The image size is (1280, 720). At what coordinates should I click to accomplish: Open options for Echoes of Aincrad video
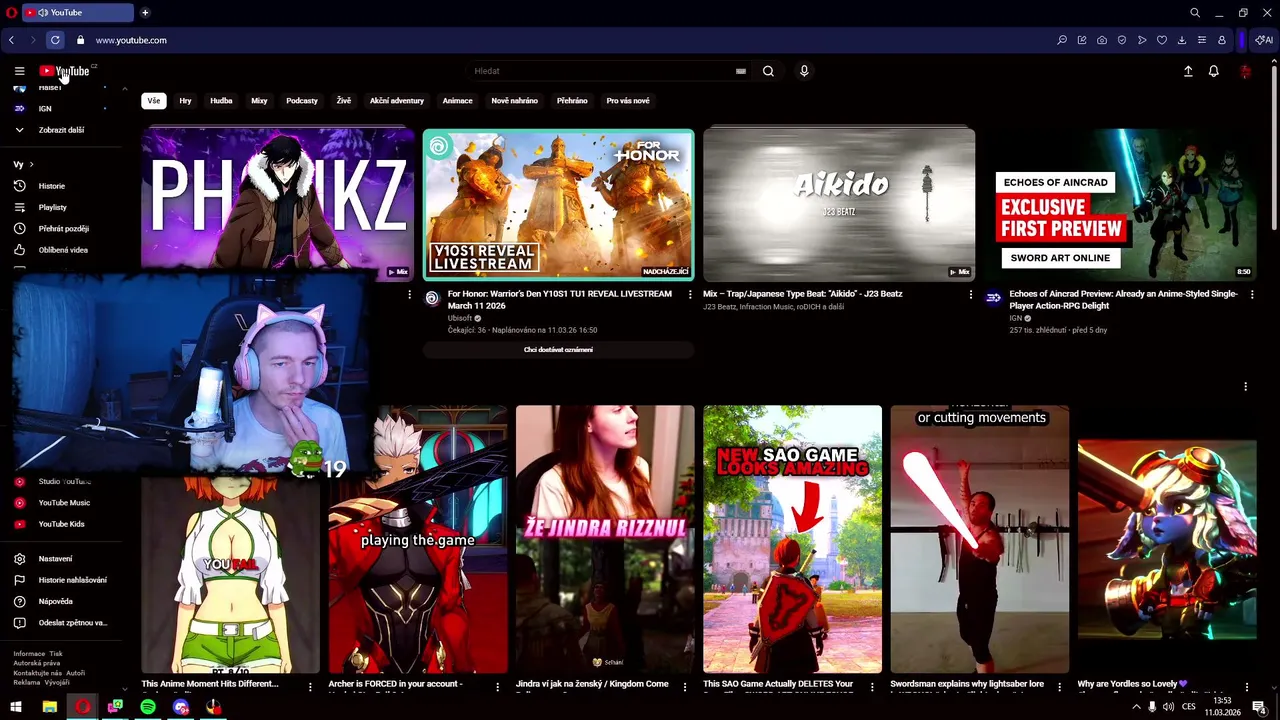click(1251, 295)
